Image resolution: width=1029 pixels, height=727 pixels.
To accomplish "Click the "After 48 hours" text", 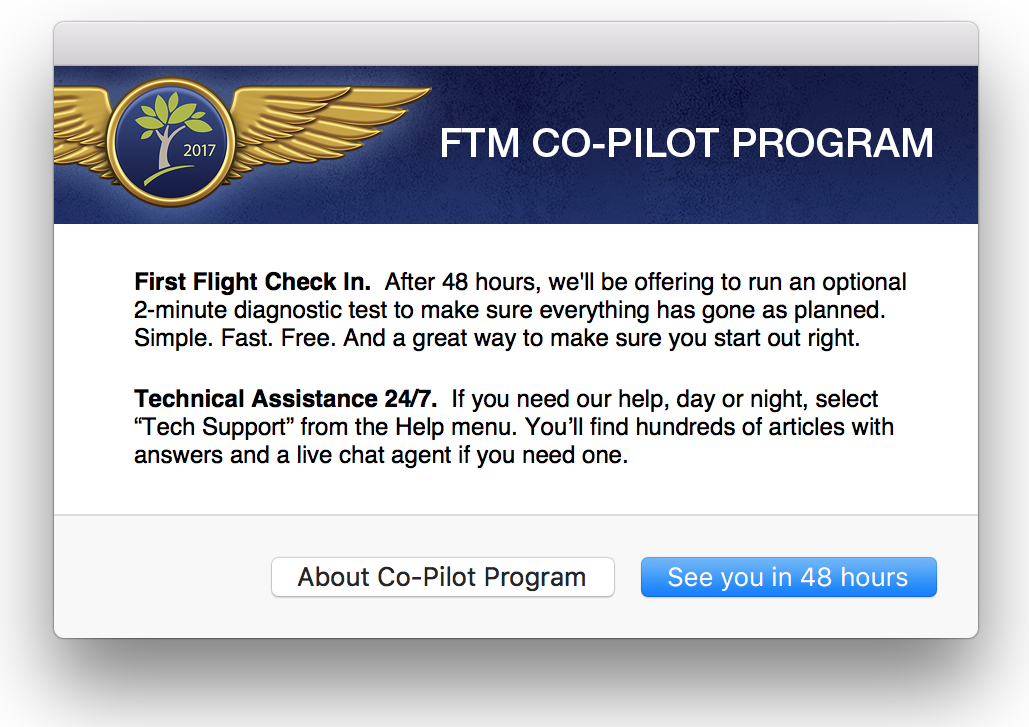I will point(463,281).
